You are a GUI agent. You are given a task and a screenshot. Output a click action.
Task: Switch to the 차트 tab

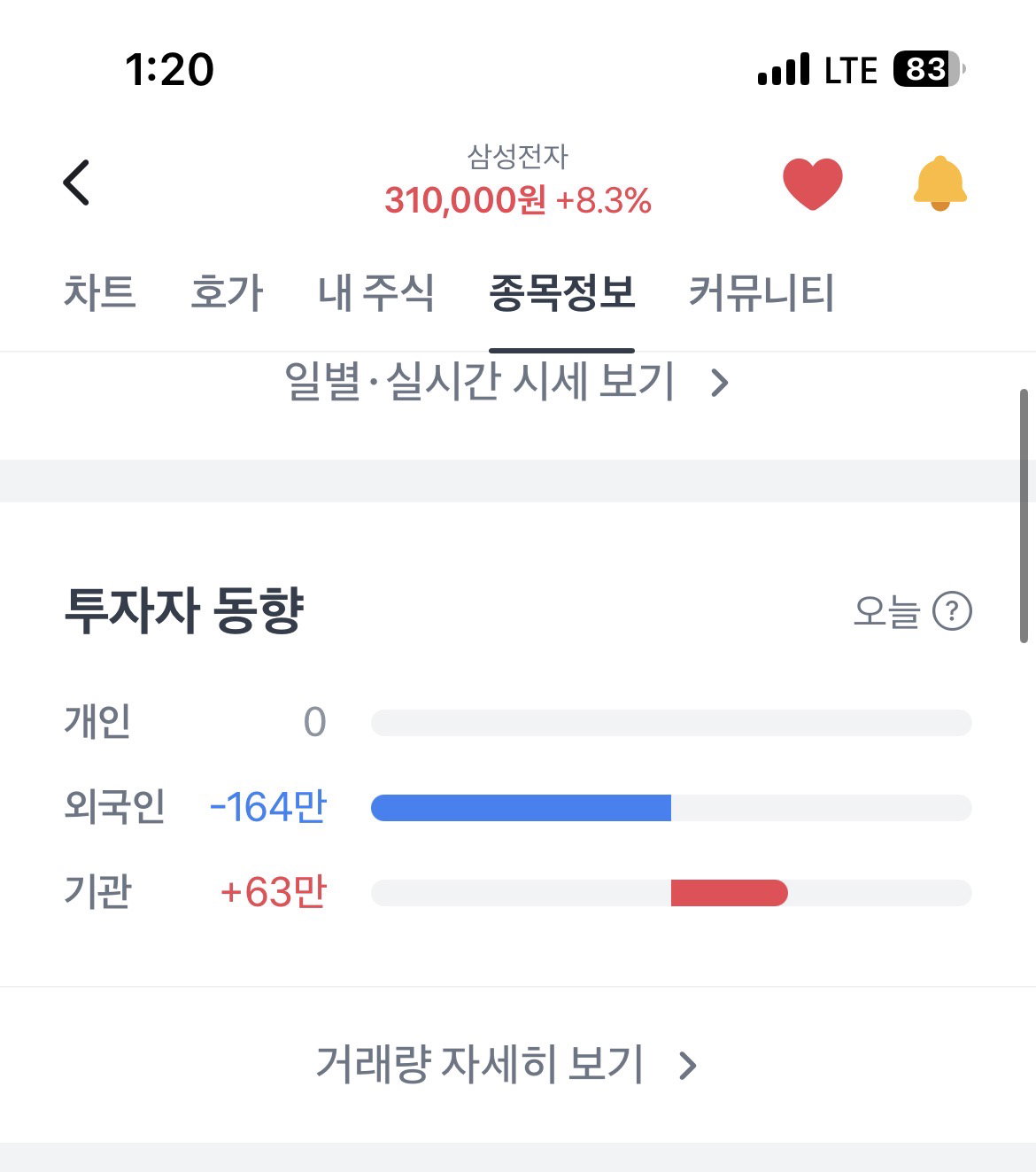(x=99, y=292)
